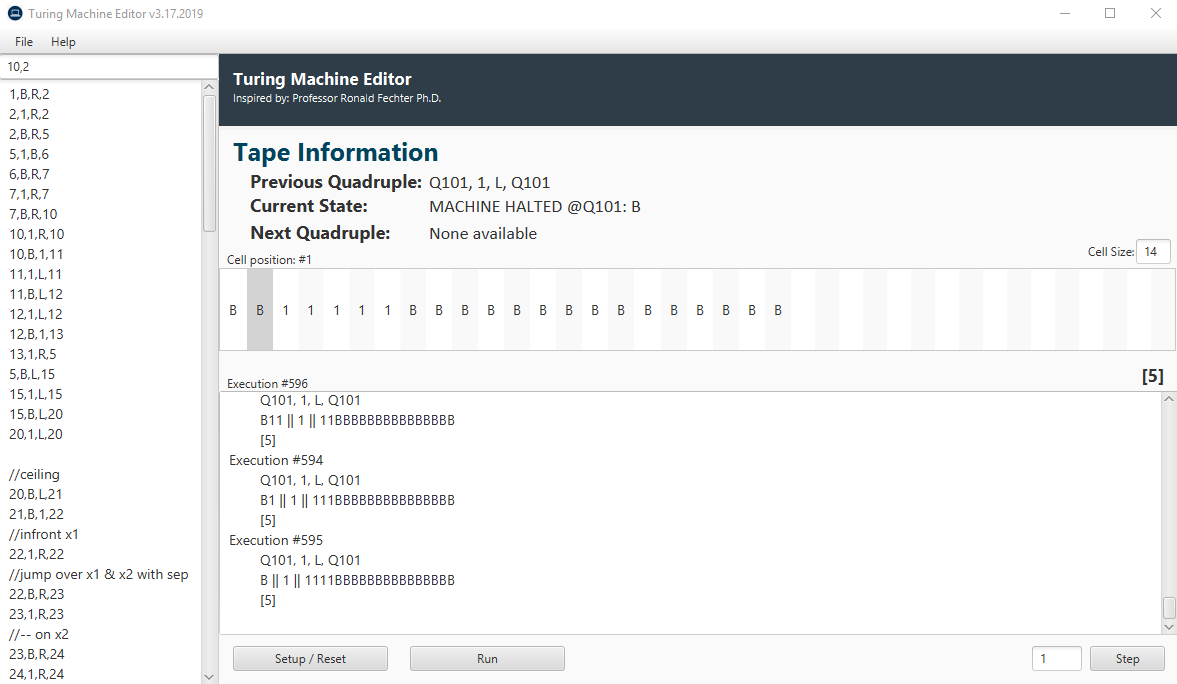
Task: Click the quadruple list scroll up arrow
Action: pos(209,87)
